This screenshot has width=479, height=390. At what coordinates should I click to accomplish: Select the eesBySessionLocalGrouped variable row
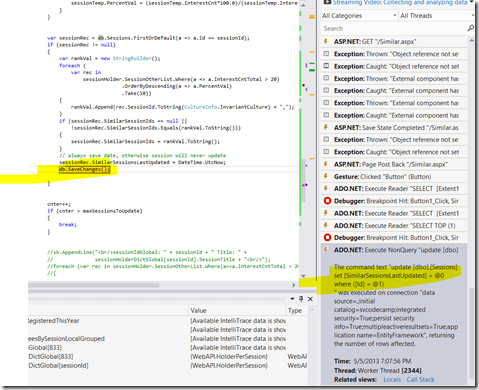pyautogui.click(x=168, y=339)
